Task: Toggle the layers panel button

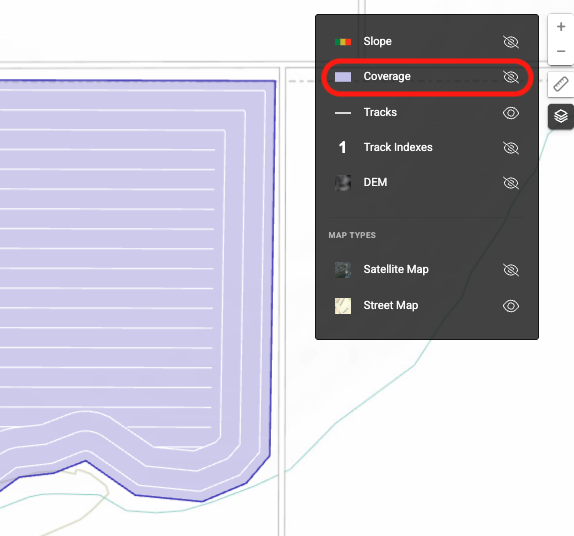Action: click(561, 116)
